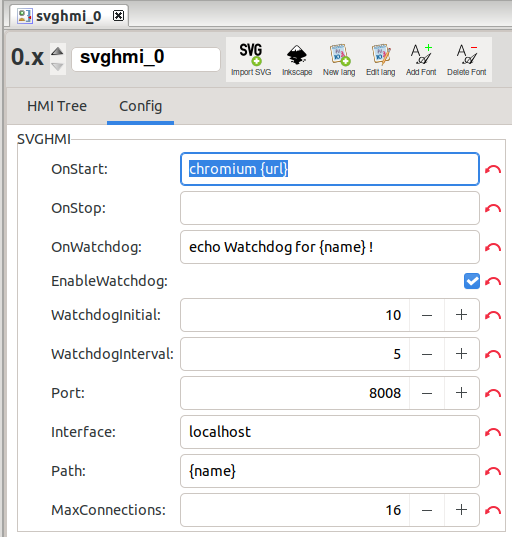
Task: Click the Path field showing {name}
Action: pos(330,471)
